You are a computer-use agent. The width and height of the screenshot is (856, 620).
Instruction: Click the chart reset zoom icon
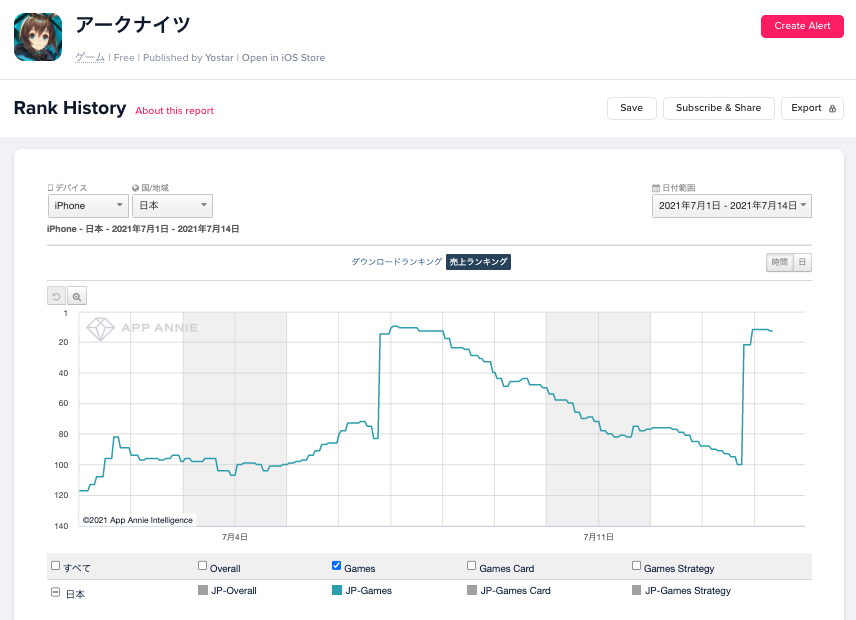[56, 296]
